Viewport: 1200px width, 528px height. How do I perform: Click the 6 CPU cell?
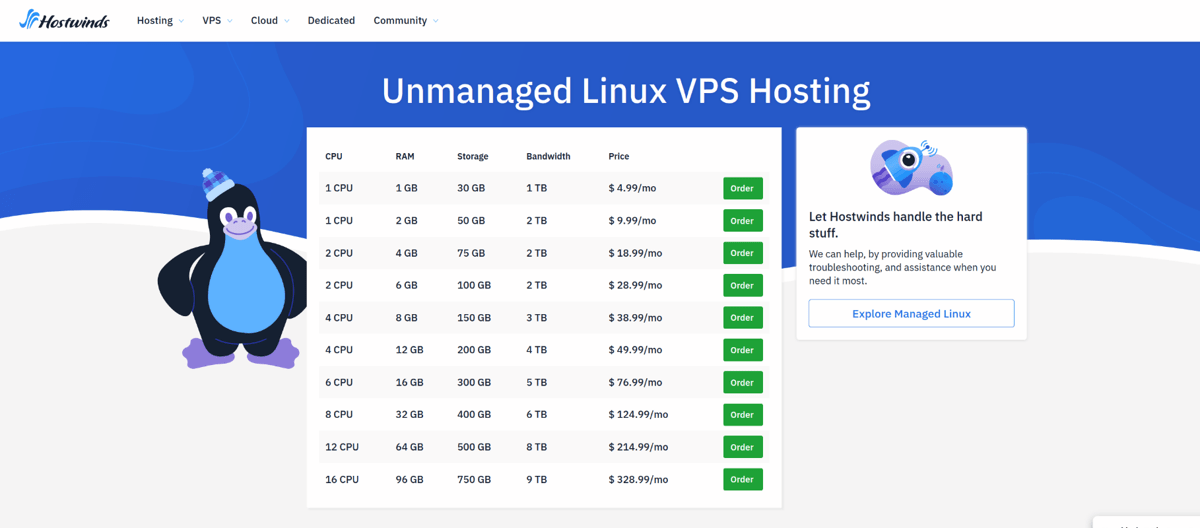tap(339, 382)
